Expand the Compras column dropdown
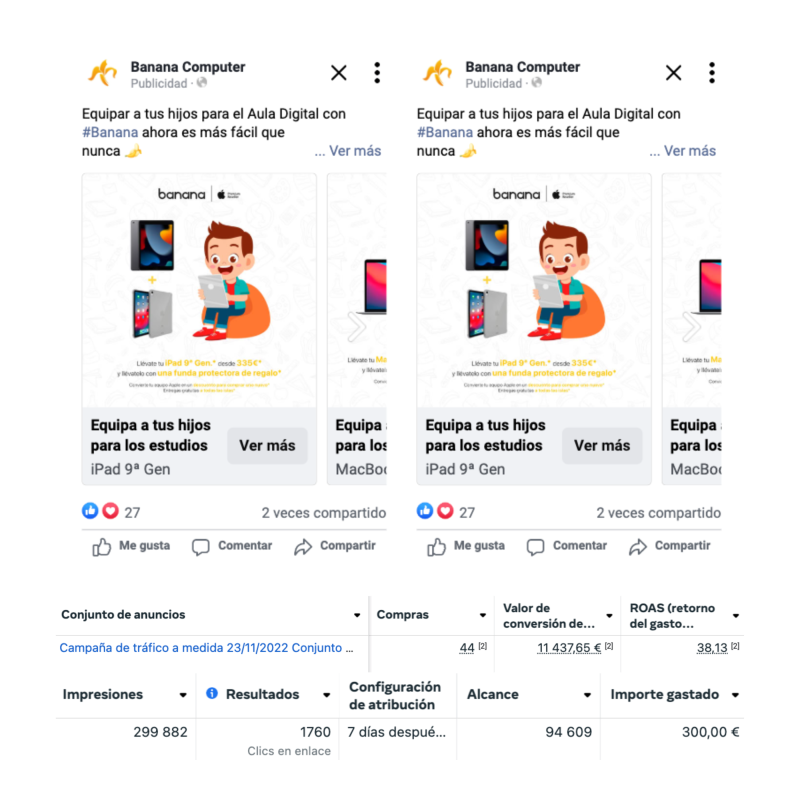The width and height of the screenshot is (800, 800). pos(483,615)
